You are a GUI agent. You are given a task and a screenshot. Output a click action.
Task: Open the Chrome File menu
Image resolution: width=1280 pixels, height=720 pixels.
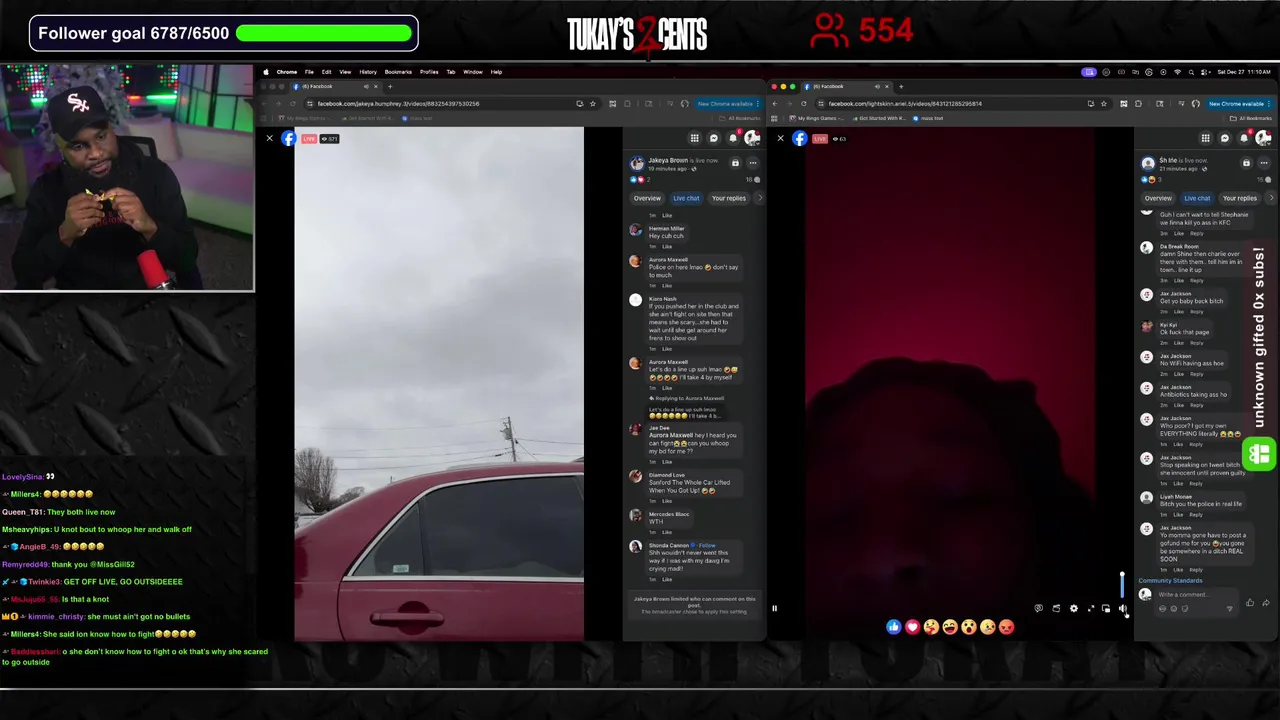[309, 72]
